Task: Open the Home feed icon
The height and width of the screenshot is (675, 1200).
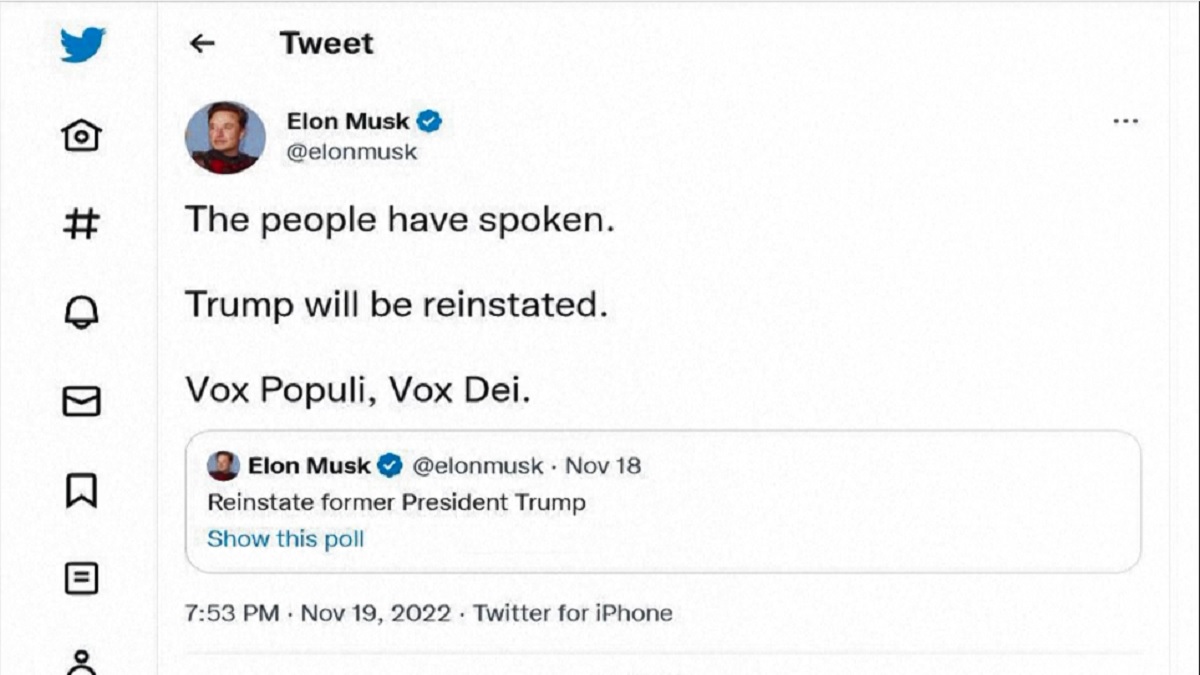Action: (81, 134)
